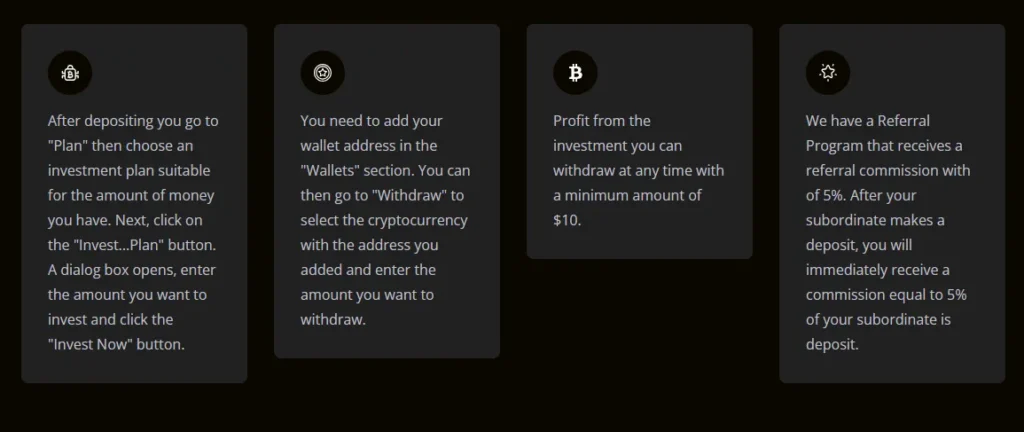
Task: Click the "$10." minimum amount text
Action: [567, 219]
